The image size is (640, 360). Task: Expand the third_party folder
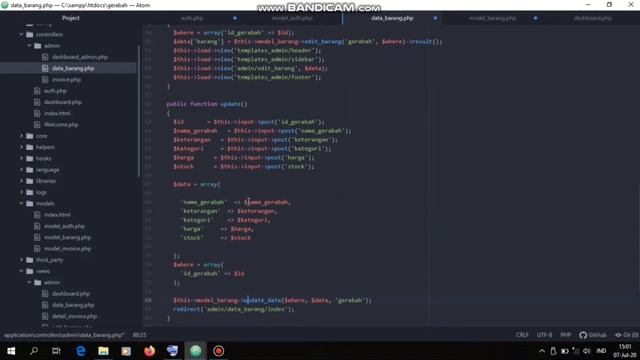[x=21, y=260]
